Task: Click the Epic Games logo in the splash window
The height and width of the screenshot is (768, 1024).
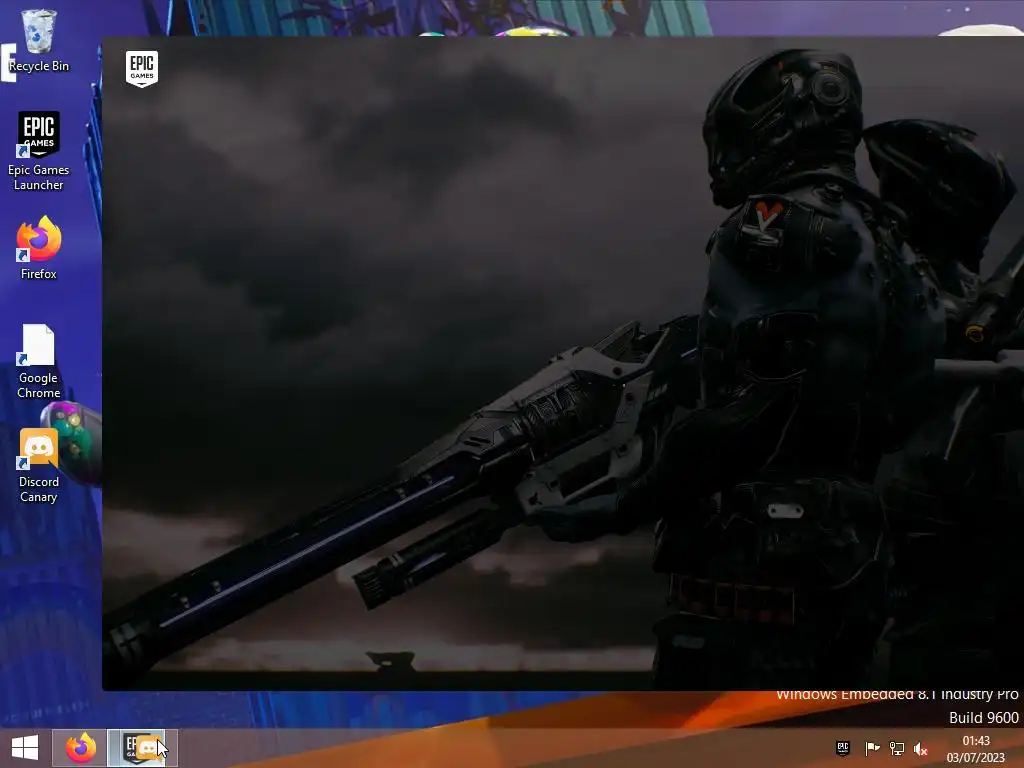Action: [142, 69]
